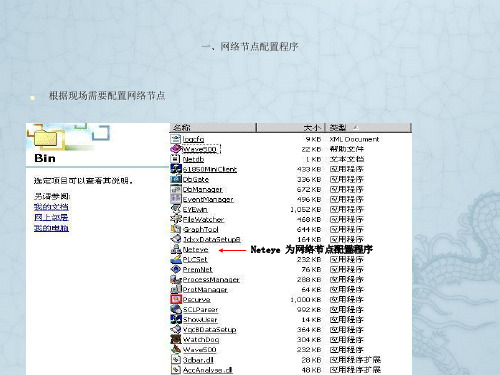Open the 网上邻居 link
The height and width of the screenshot is (375, 500).
[x=51, y=217]
